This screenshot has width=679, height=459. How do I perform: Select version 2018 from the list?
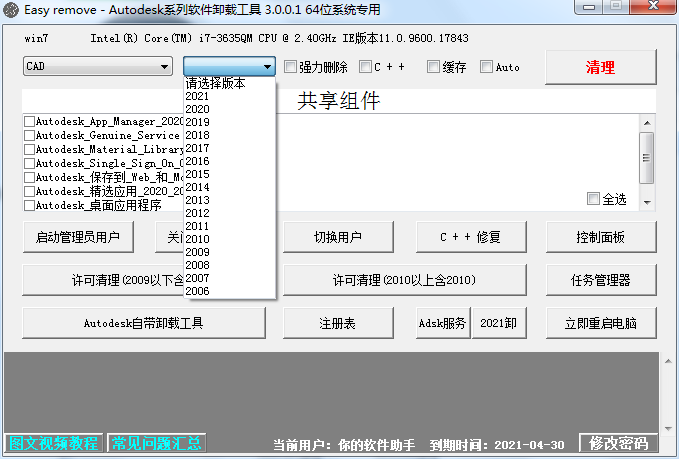(230, 135)
